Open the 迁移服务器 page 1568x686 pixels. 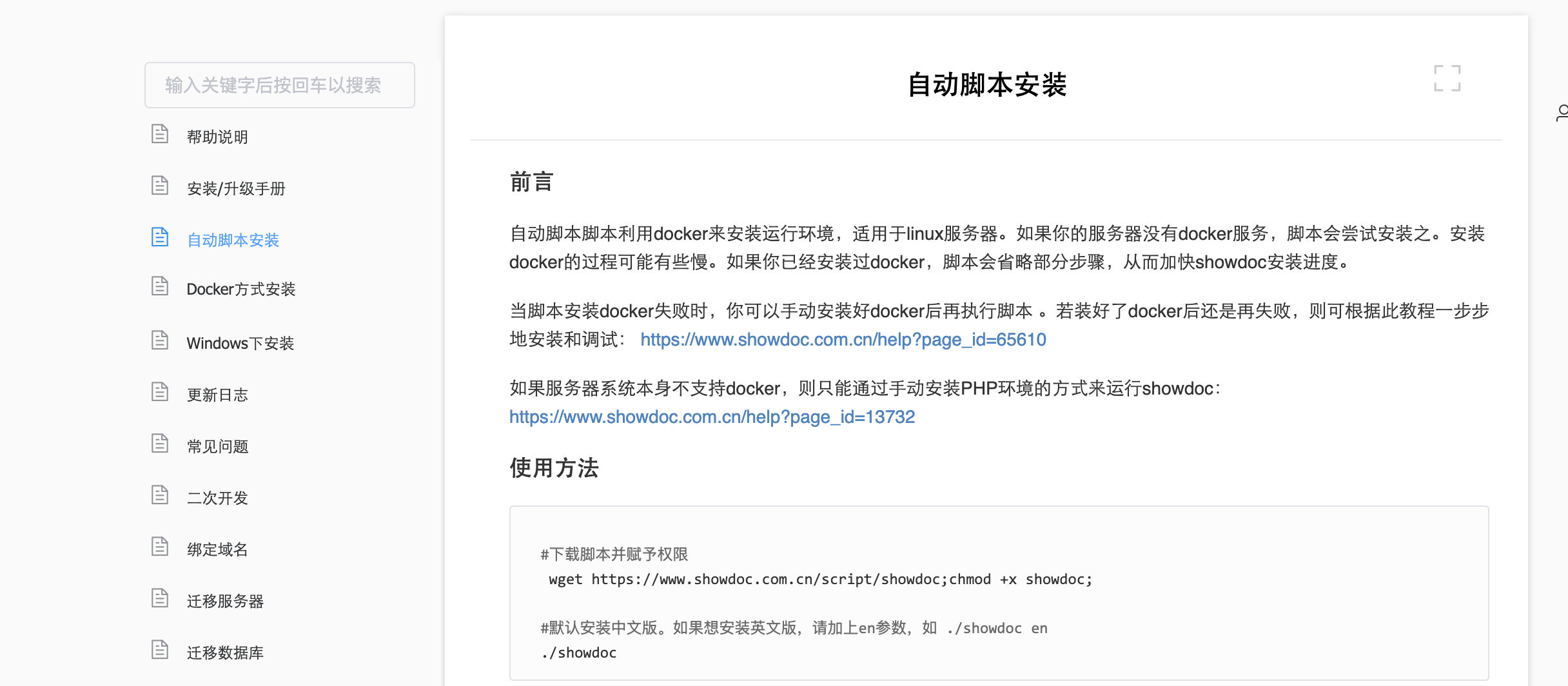pyautogui.click(x=225, y=600)
